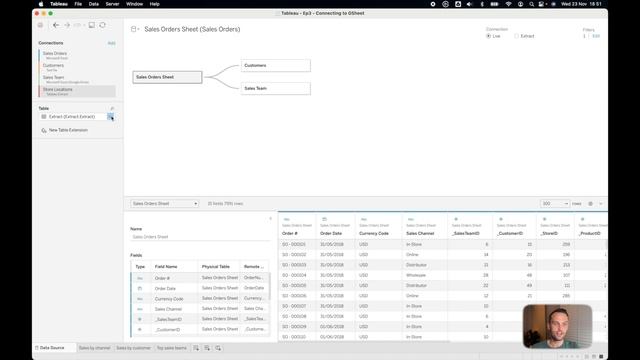640x360 pixels.
Task: Click data type icon above _StoreID column
Action: coord(544,220)
